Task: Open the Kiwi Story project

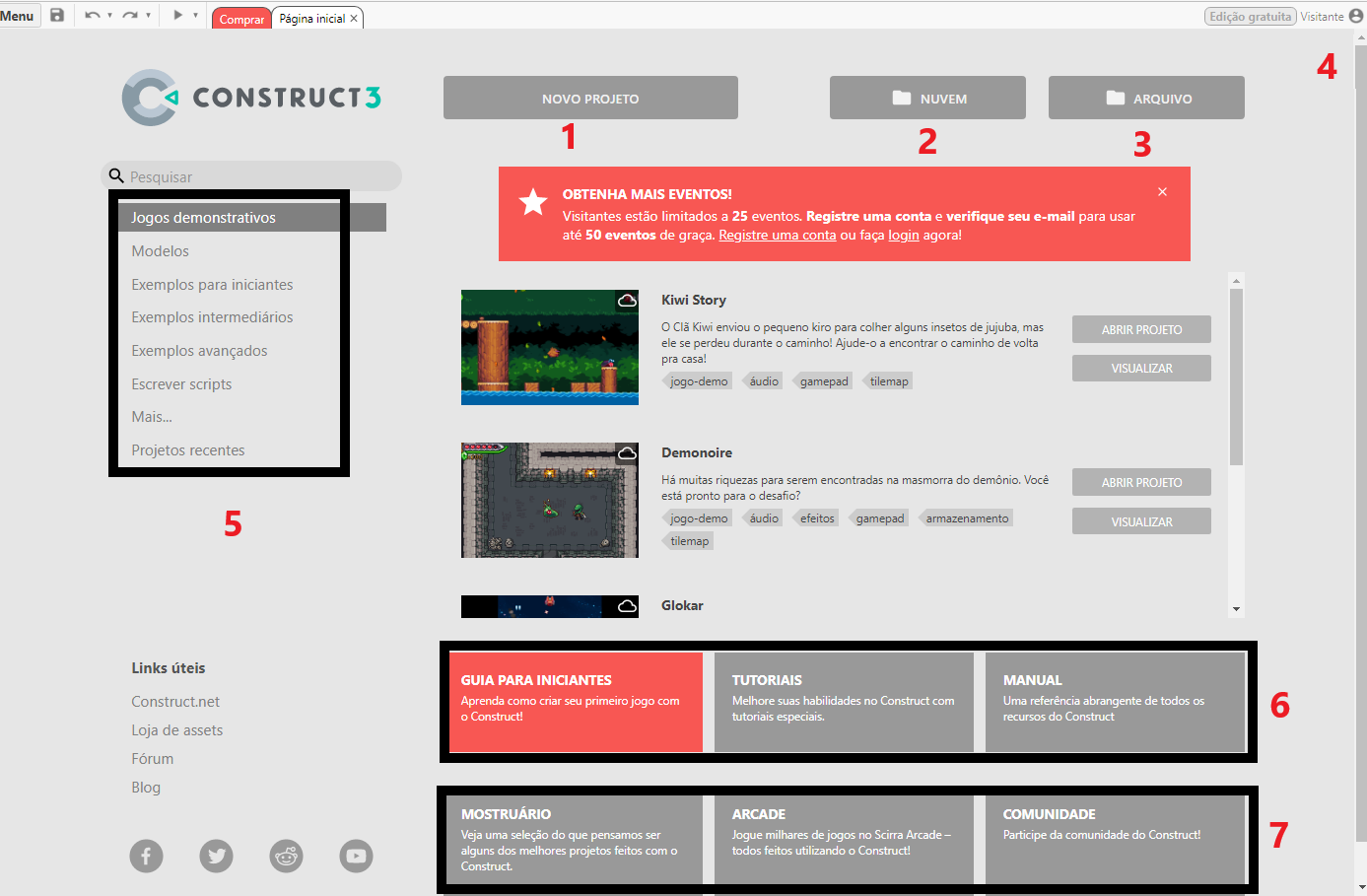Action: [x=1141, y=329]
